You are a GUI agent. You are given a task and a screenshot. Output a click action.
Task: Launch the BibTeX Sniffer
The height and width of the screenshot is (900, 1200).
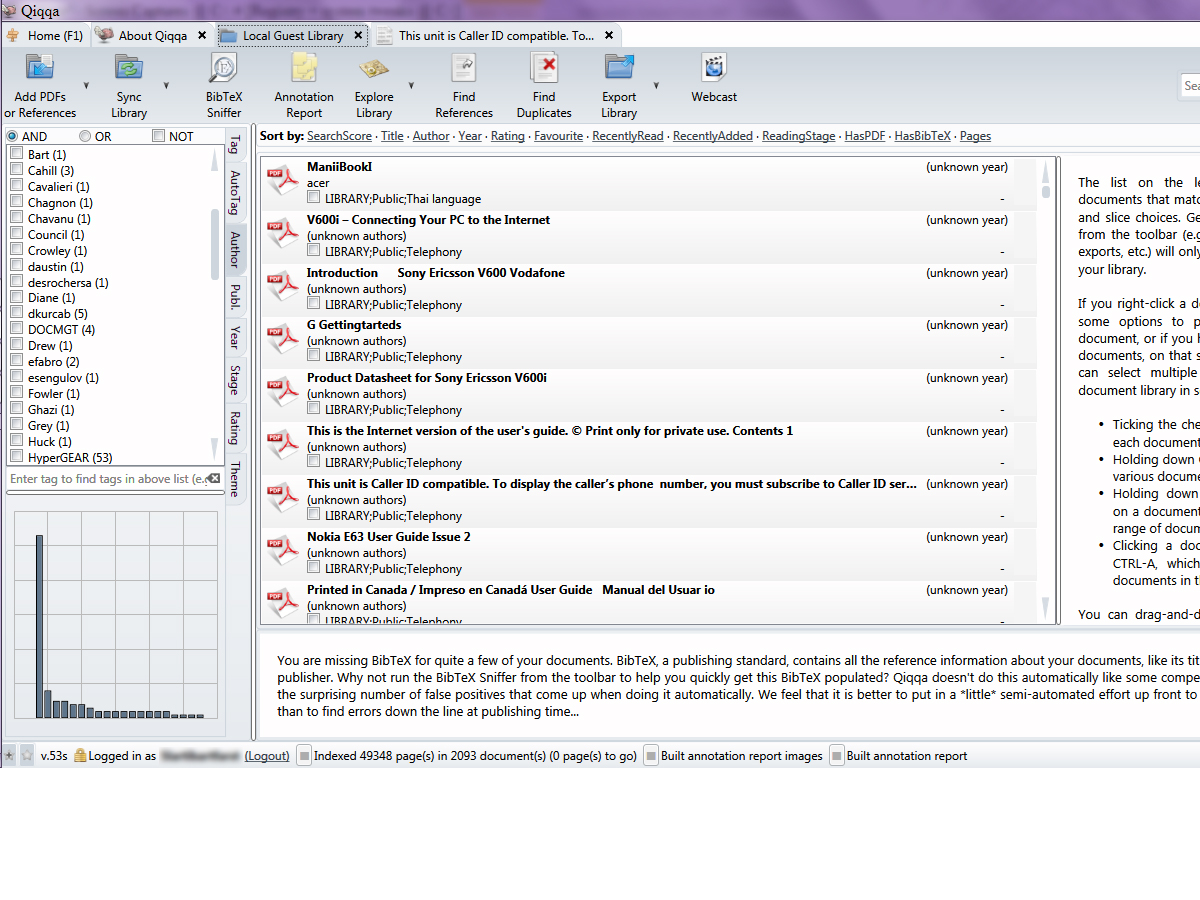pos(224,70)
